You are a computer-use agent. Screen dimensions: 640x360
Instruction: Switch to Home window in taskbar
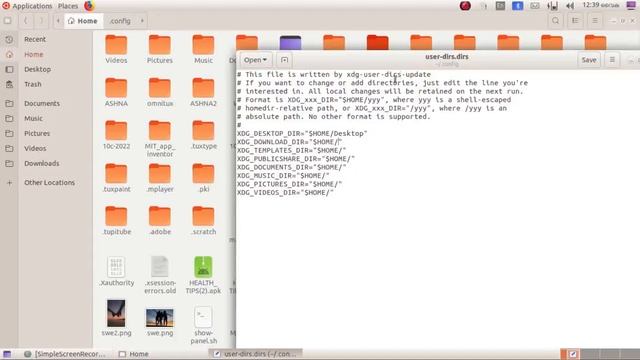134,354
